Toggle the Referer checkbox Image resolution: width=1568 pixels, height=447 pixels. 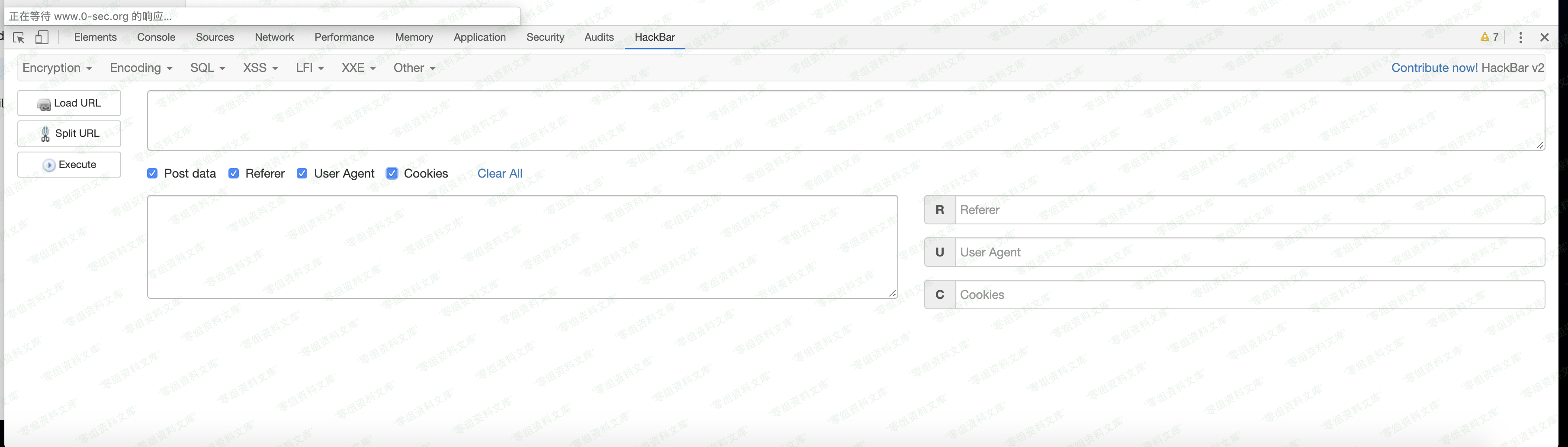(234, 174)
